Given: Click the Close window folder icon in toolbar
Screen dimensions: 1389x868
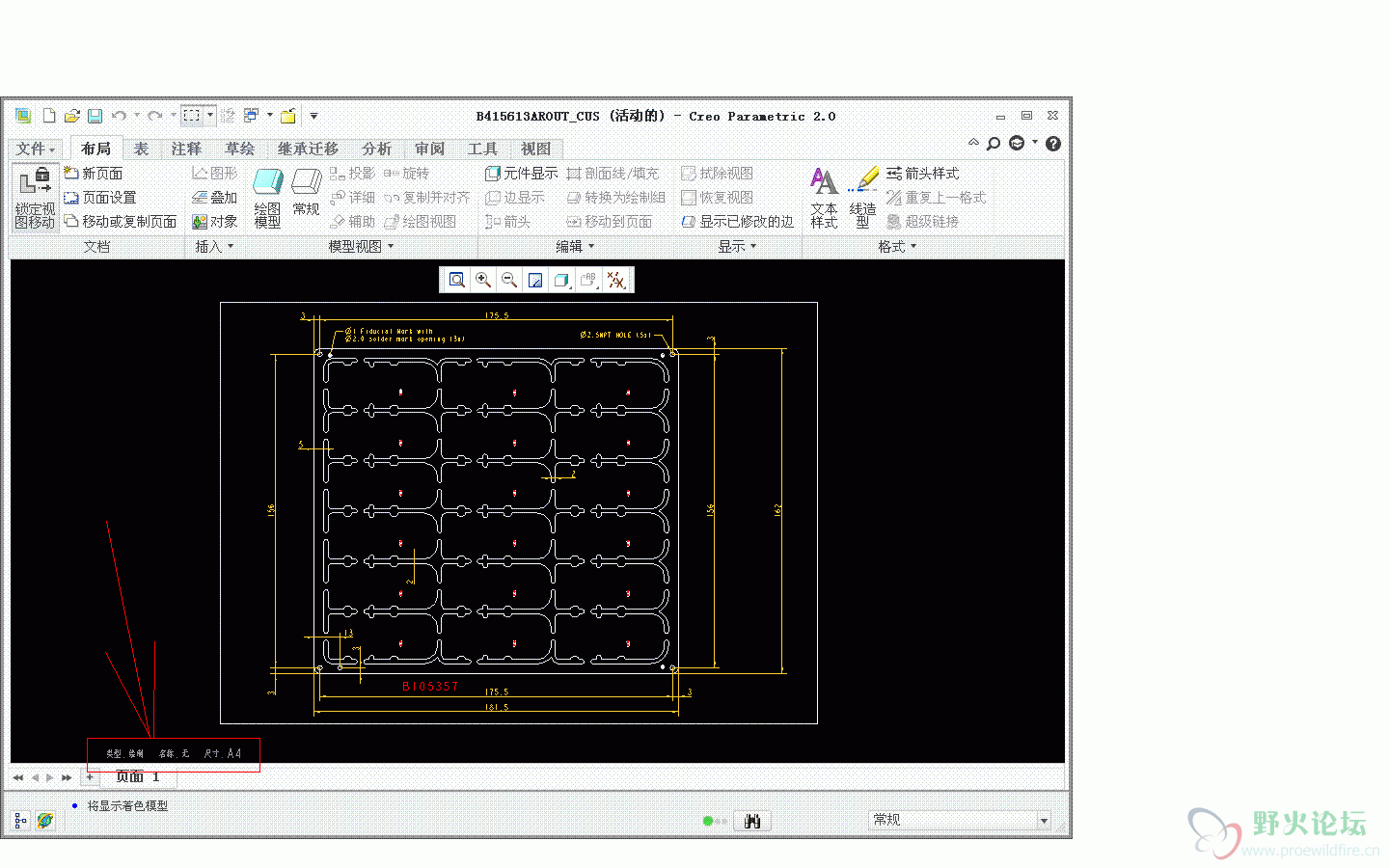Looking at the screenshot, I should 287,116.
